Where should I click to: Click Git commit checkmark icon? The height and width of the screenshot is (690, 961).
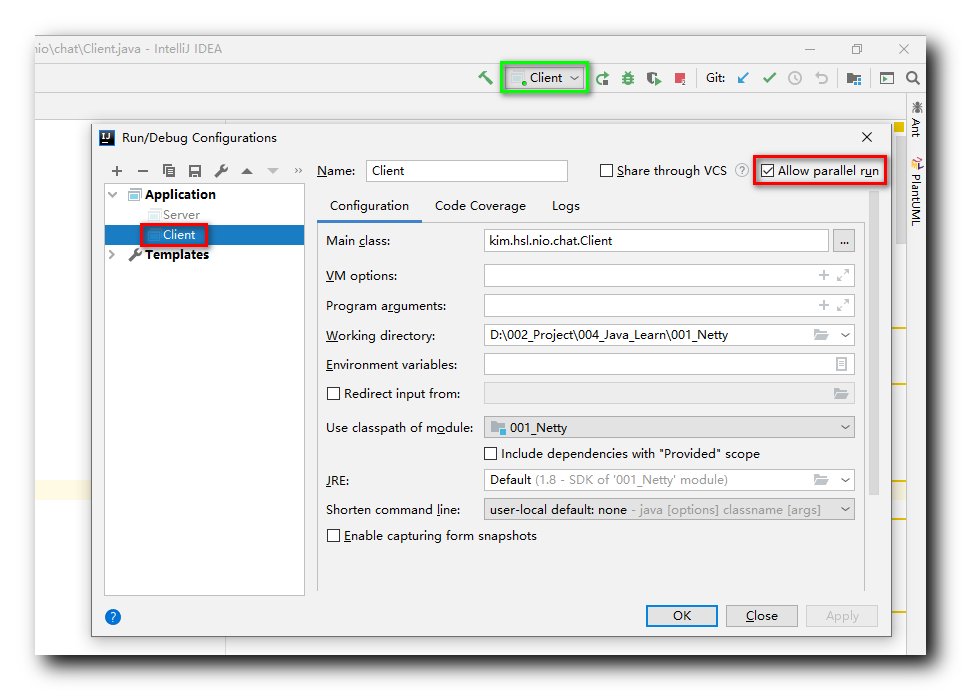pos(769,78)
